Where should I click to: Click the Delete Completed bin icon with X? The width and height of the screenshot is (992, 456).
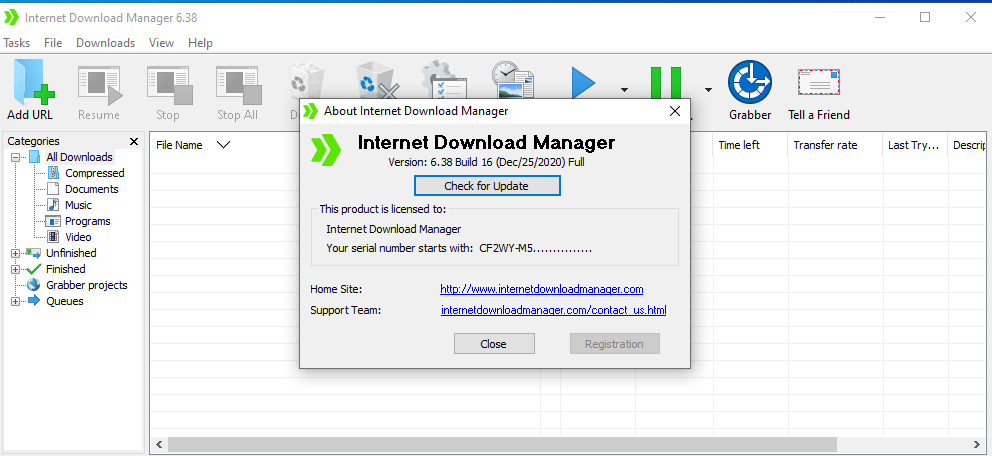point(377,80)
